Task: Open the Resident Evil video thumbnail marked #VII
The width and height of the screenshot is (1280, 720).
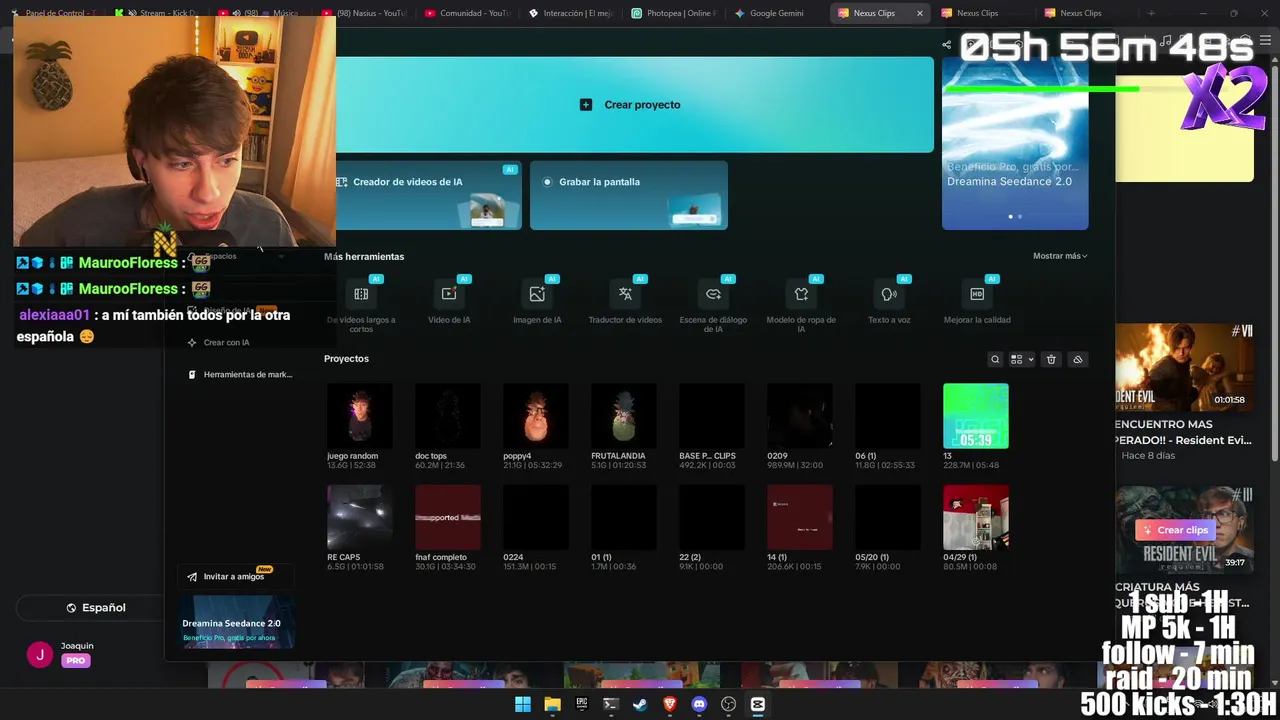Action: (x=1184, y=367)
